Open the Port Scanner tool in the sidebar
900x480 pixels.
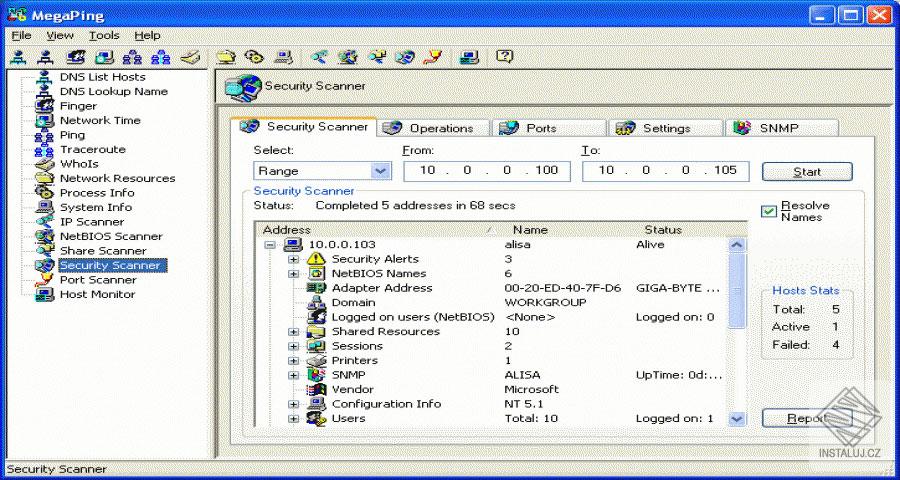(98, 280)
